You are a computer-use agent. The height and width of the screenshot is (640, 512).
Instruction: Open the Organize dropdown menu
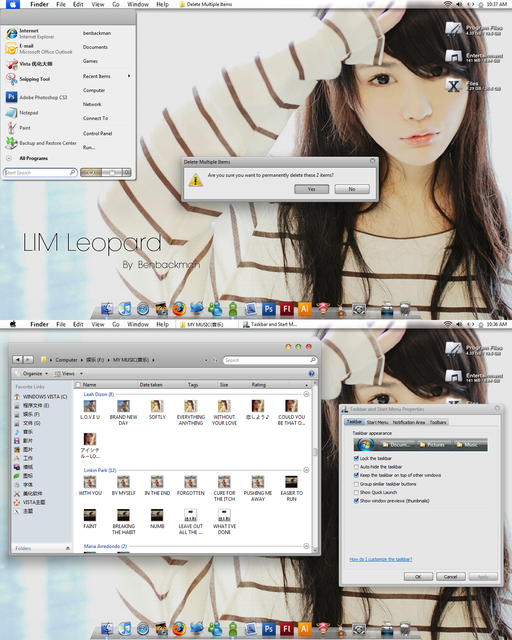click(31, 373)
